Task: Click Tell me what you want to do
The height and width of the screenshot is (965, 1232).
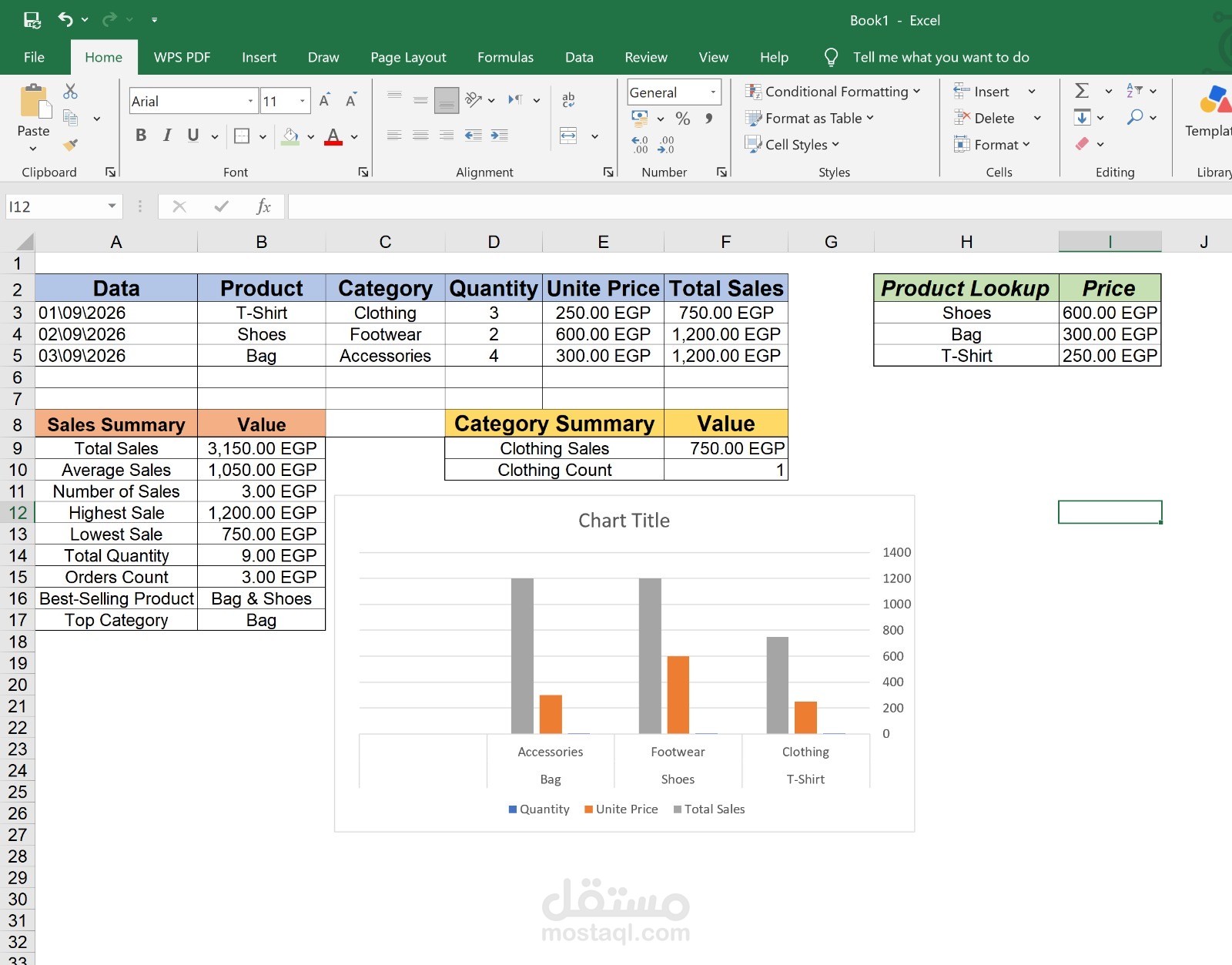Action: (940, 57)
